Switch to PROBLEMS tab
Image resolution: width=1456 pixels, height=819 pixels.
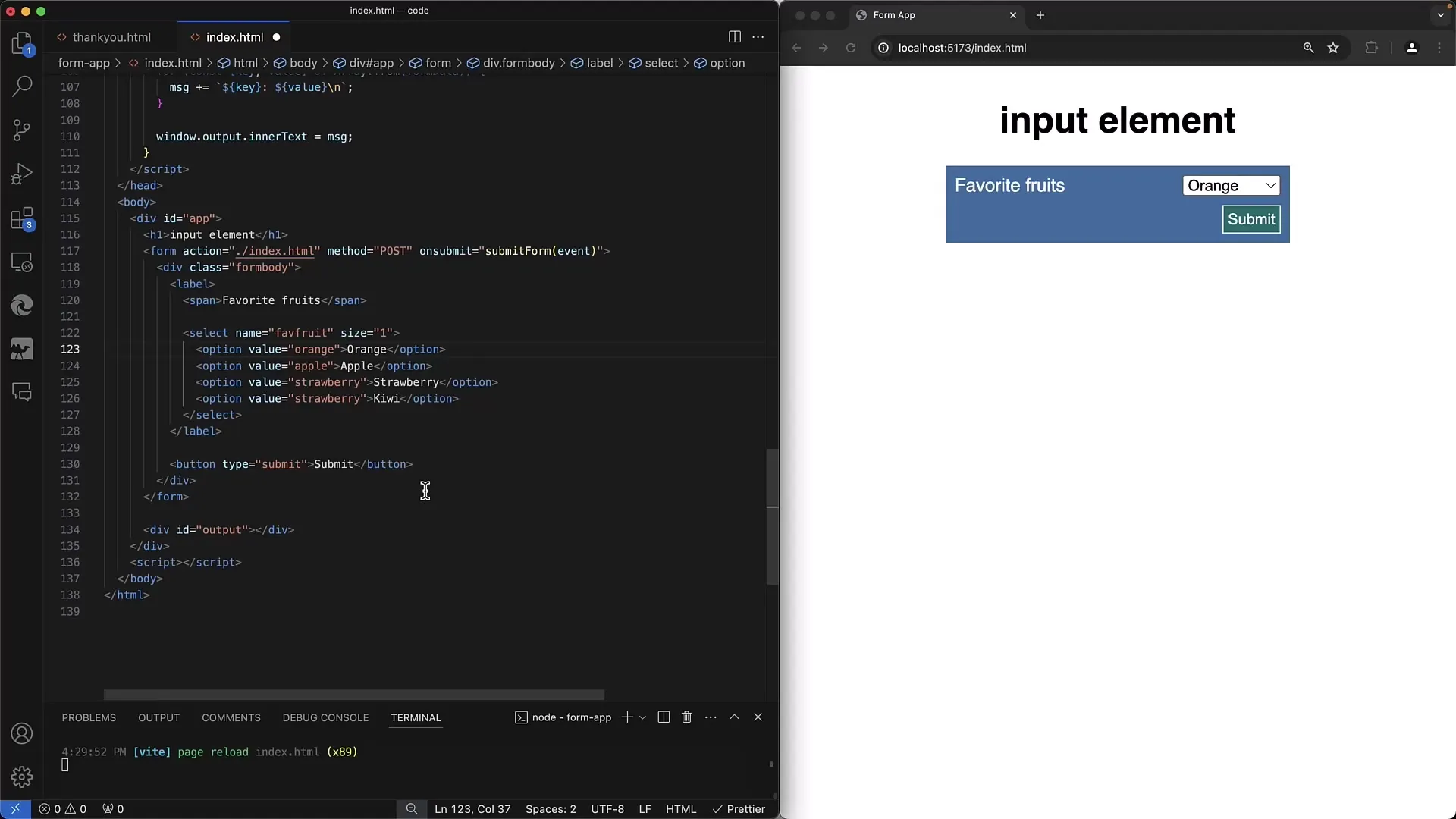pyautogui.click(x=88, y=717)
